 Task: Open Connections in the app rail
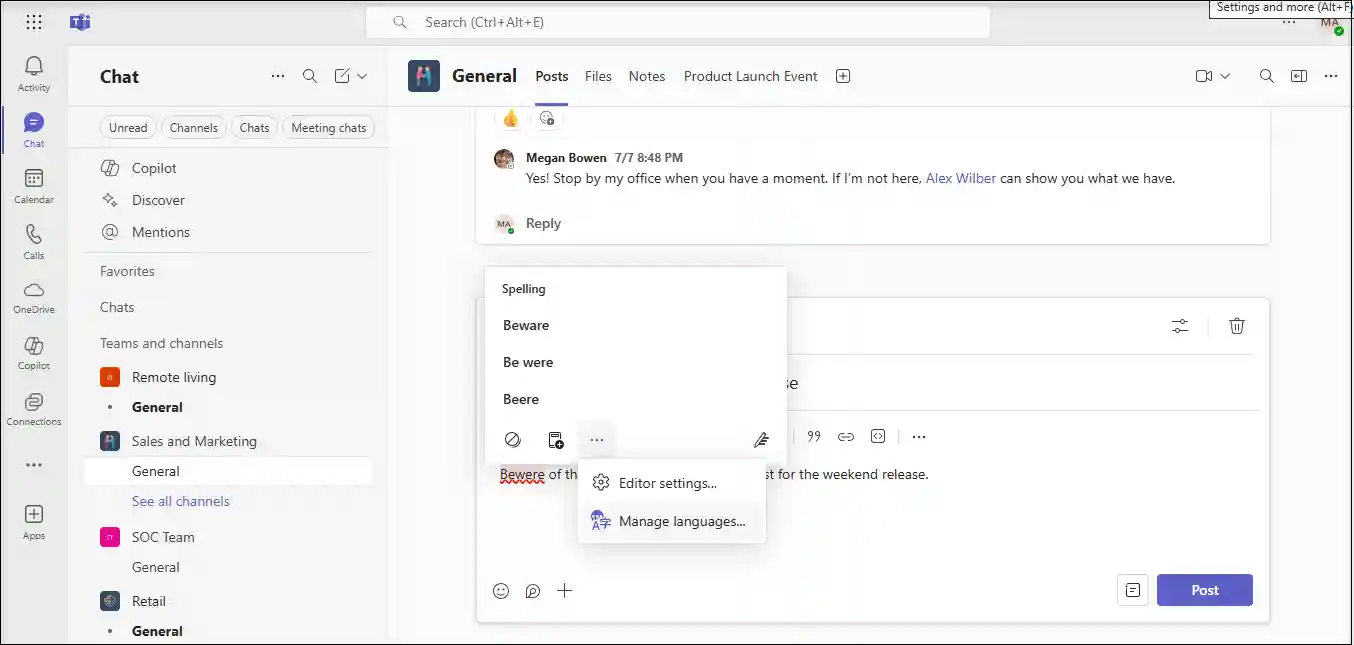click(x=34, y=409)
